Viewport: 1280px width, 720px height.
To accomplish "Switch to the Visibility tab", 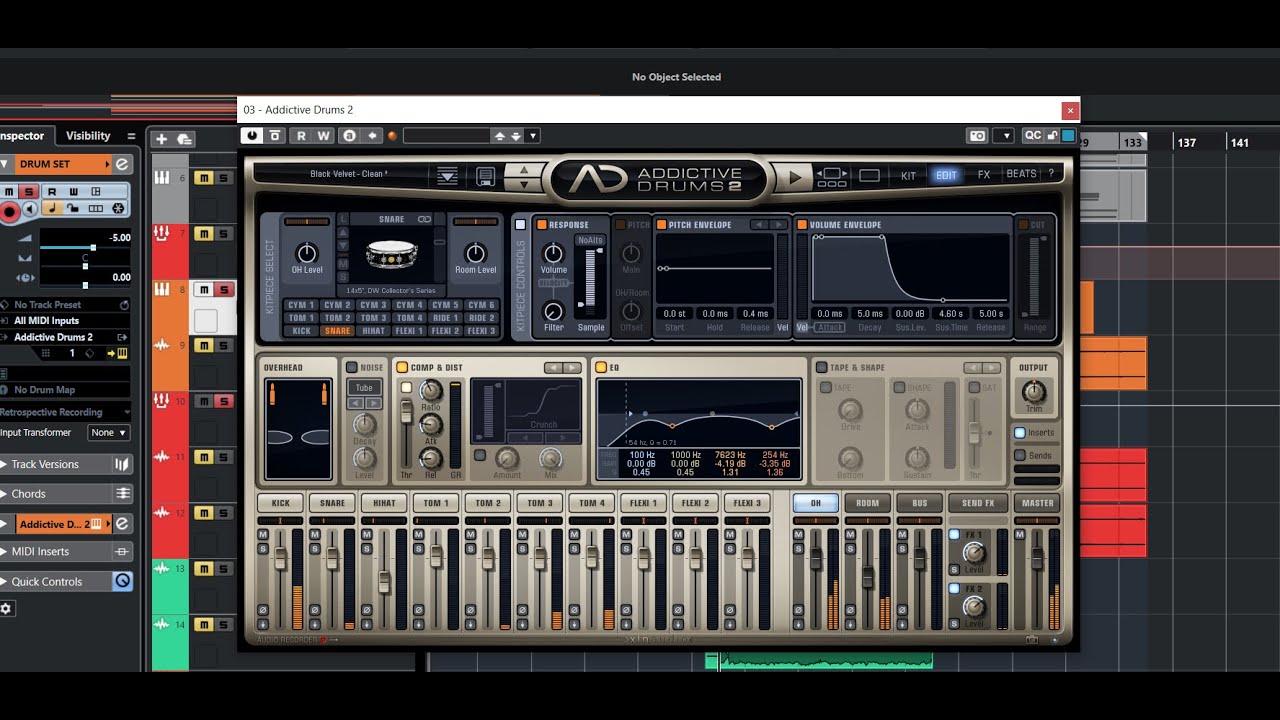I will tap(88, 136).
